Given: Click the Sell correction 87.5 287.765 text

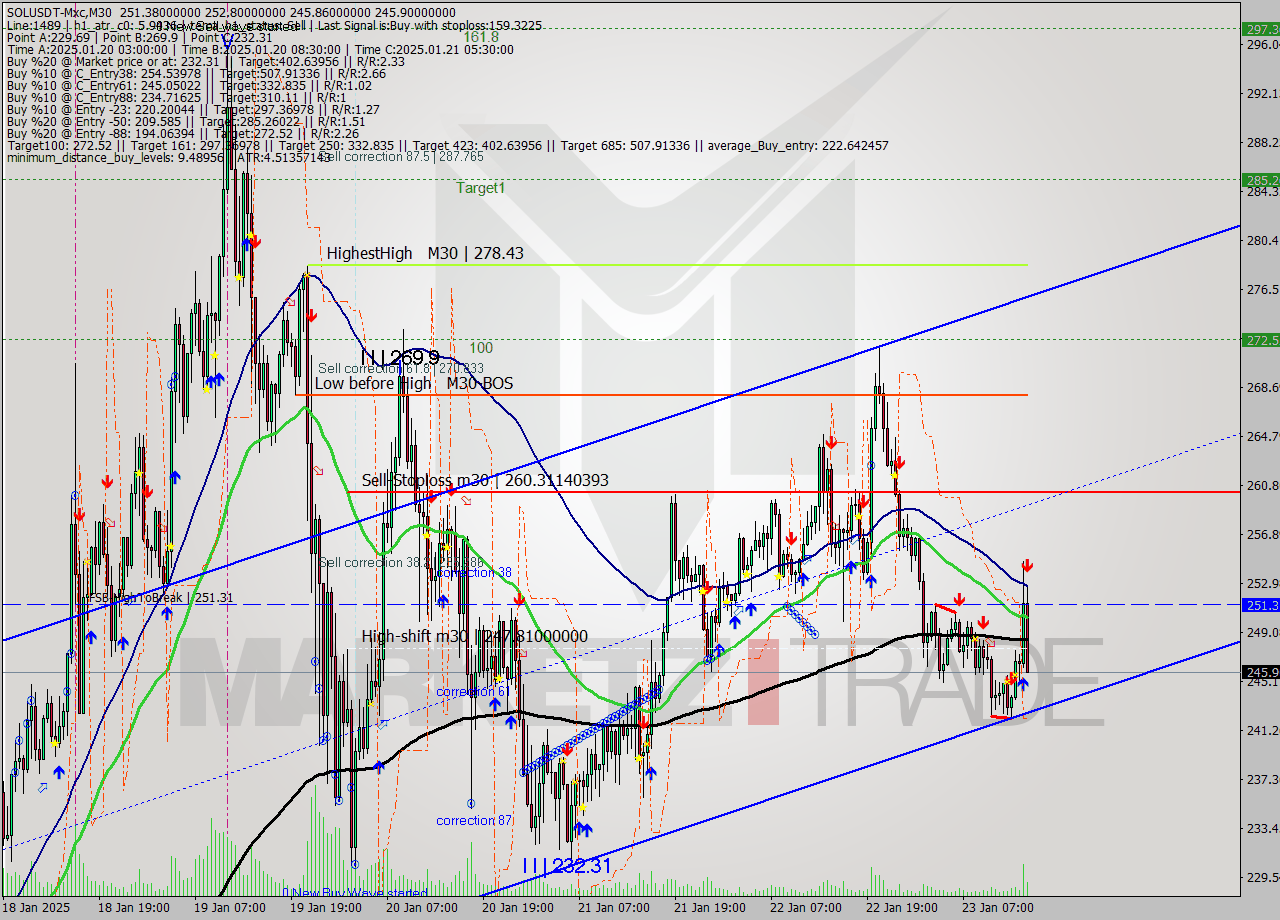Looking at the screenshot, I should [402, 157].
